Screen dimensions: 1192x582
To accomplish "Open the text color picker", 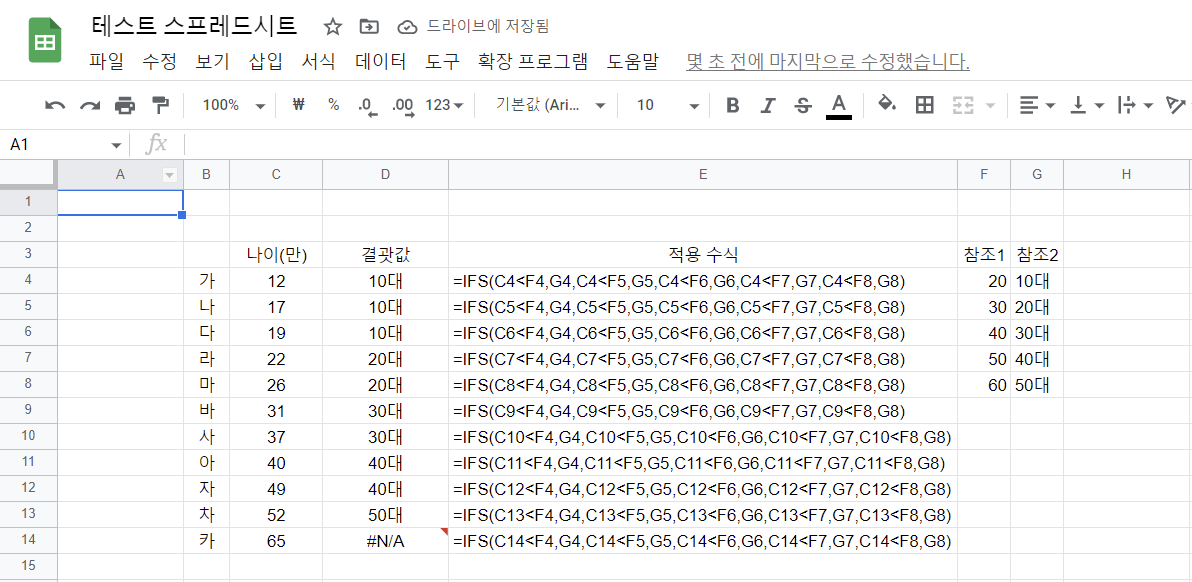I will (x=839, y=106).
